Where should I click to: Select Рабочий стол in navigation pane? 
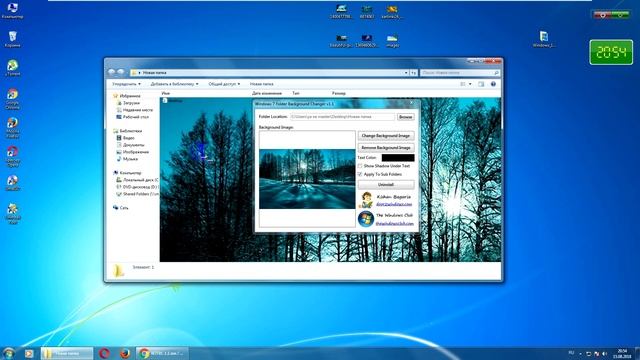133,117
